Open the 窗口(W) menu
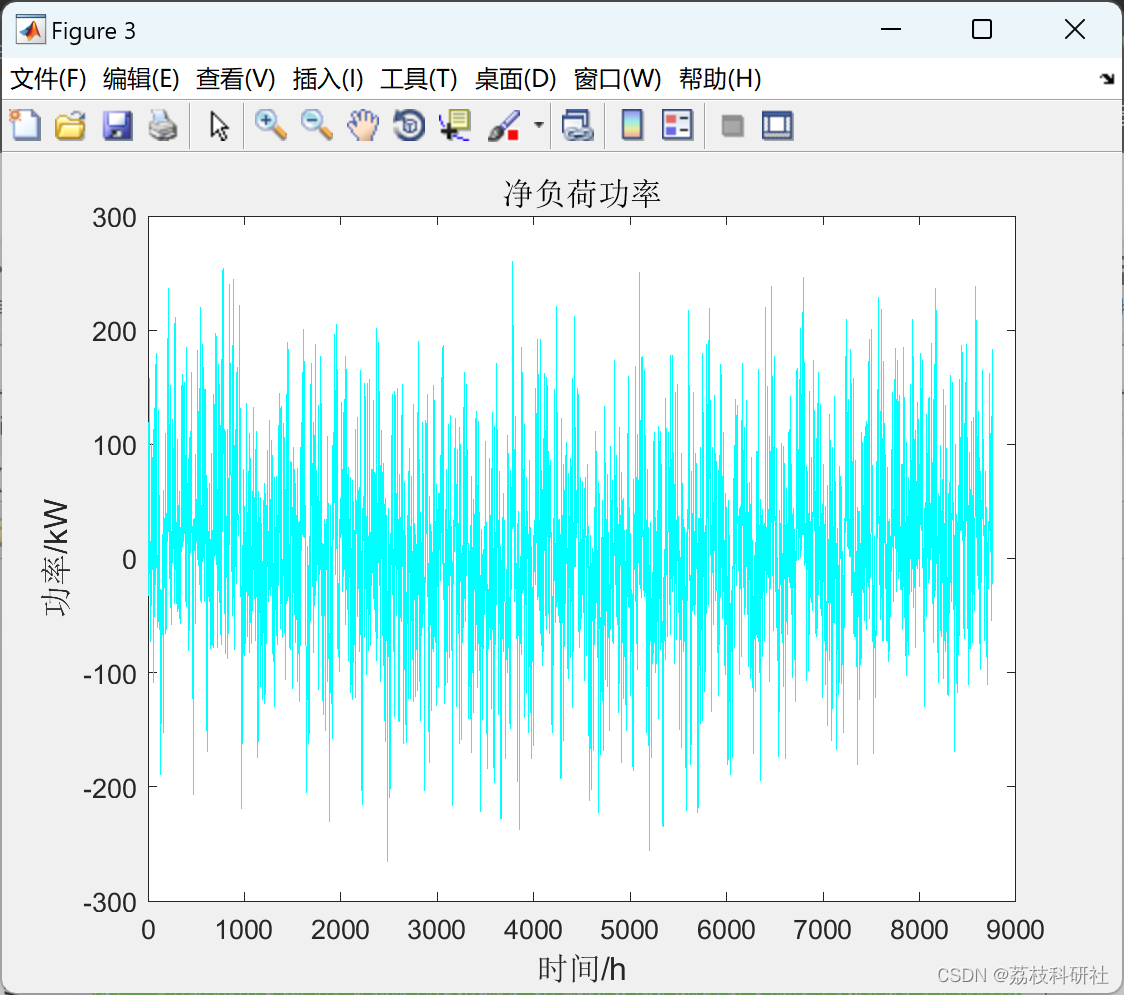This screenshot has height=995, width=1124. [x=617, y=79]
